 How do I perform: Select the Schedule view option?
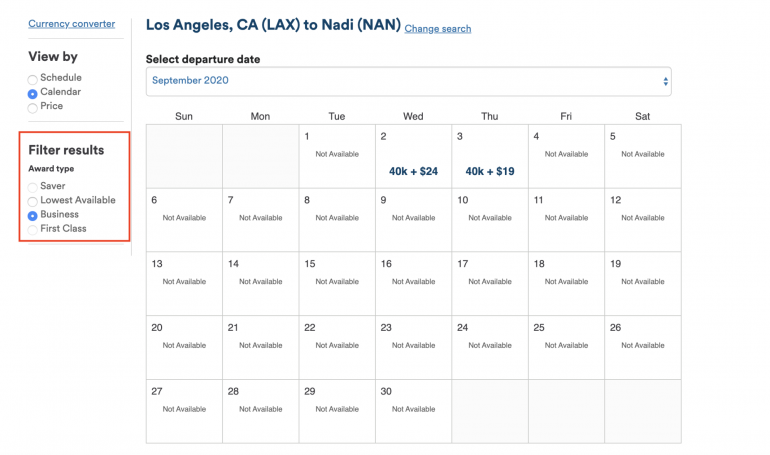(33, 78)
